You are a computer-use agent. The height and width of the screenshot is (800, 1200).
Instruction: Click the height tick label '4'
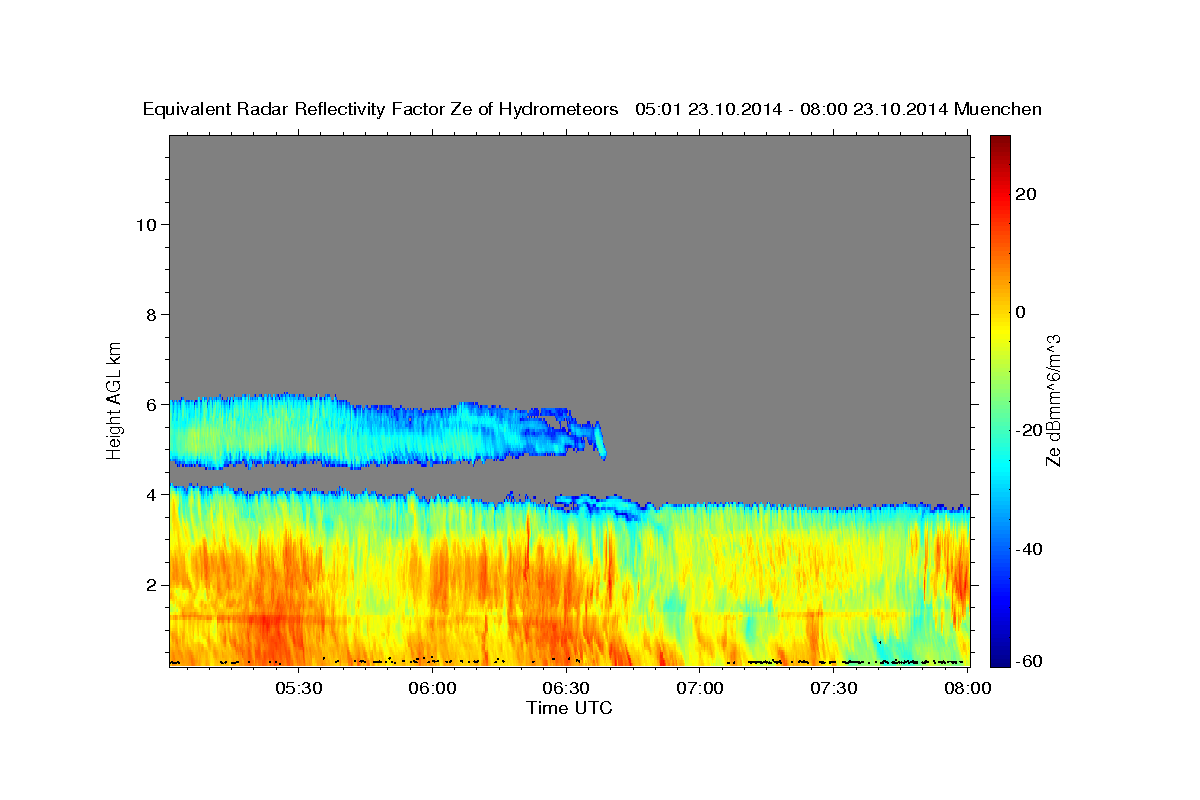[x=150, y=494]
